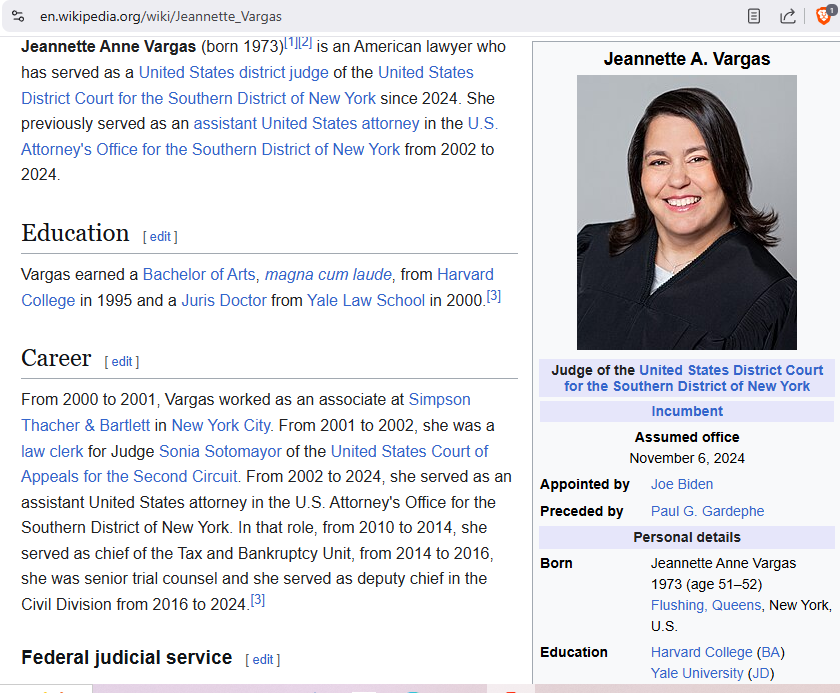Open citation [3] after 'in 2000'
Viewport: 840px width, 693px height.
pyautogui.click(x=493, y=296)
